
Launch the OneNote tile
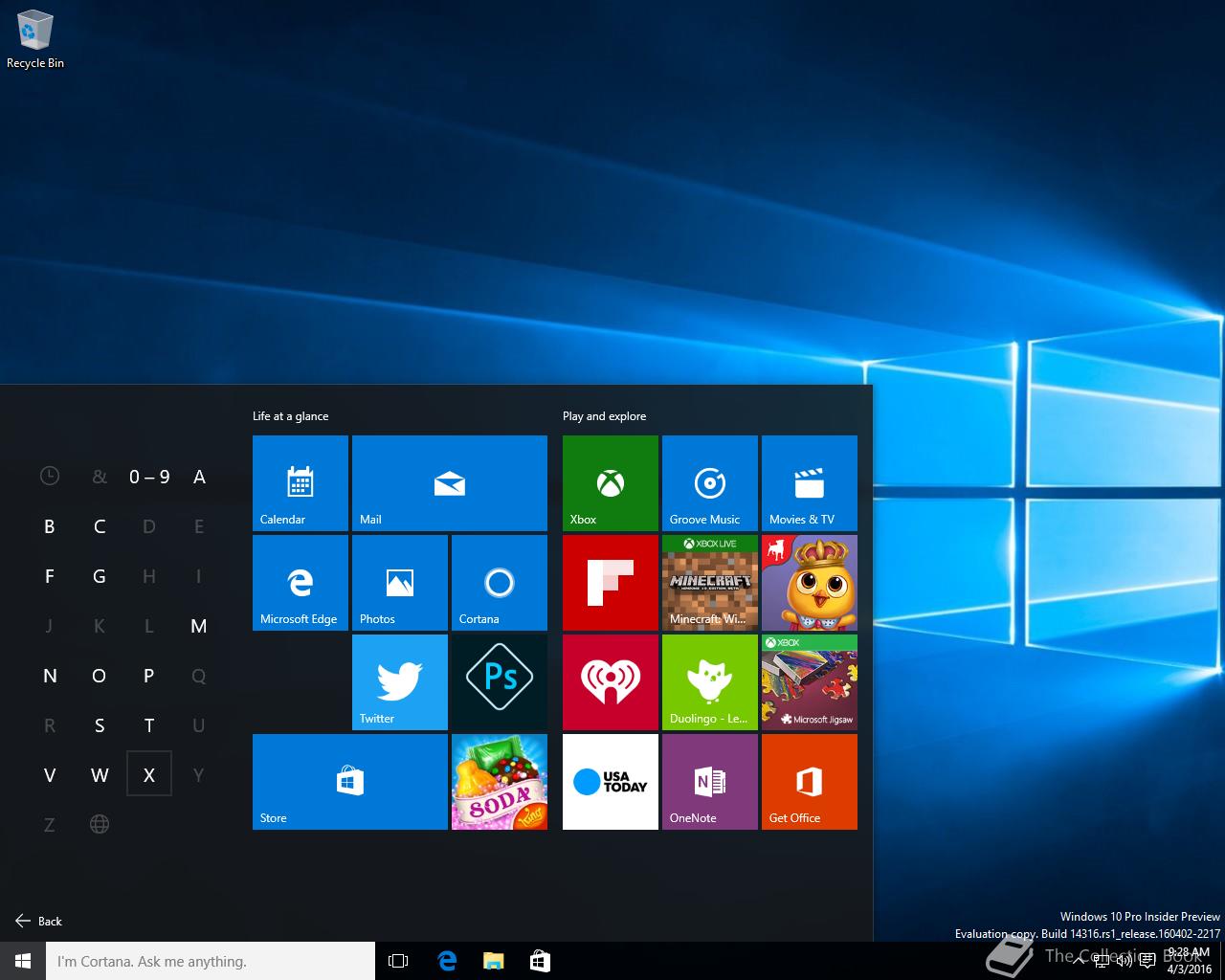(710, 782)
